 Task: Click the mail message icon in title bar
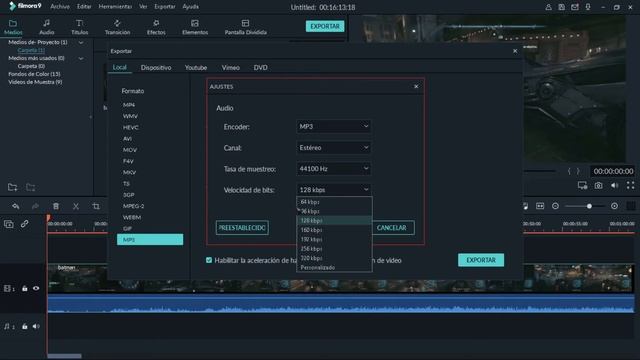click(x=575, y=7)
